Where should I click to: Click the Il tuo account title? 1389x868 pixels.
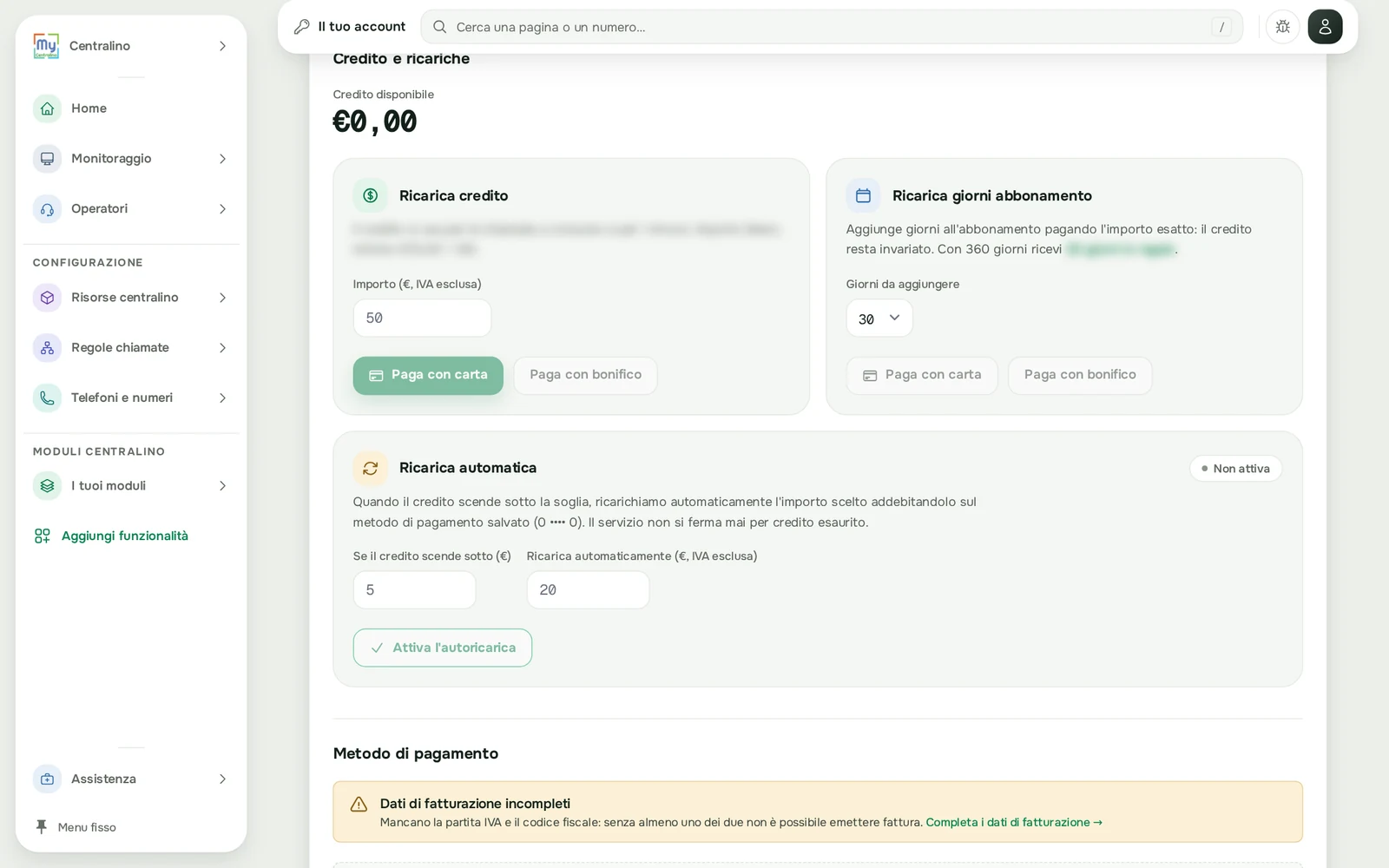(362, 27)
